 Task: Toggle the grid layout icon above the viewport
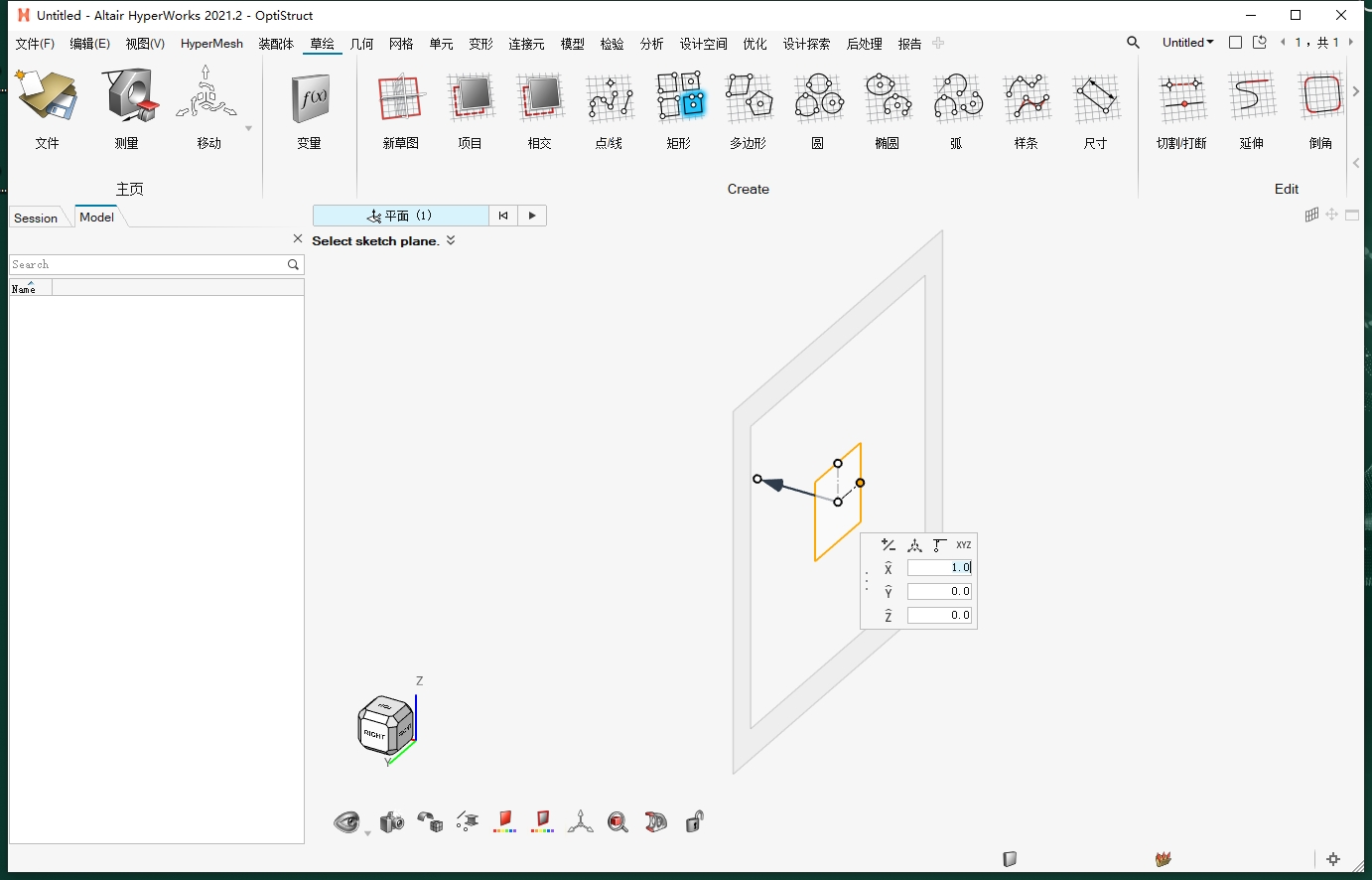1311,215
